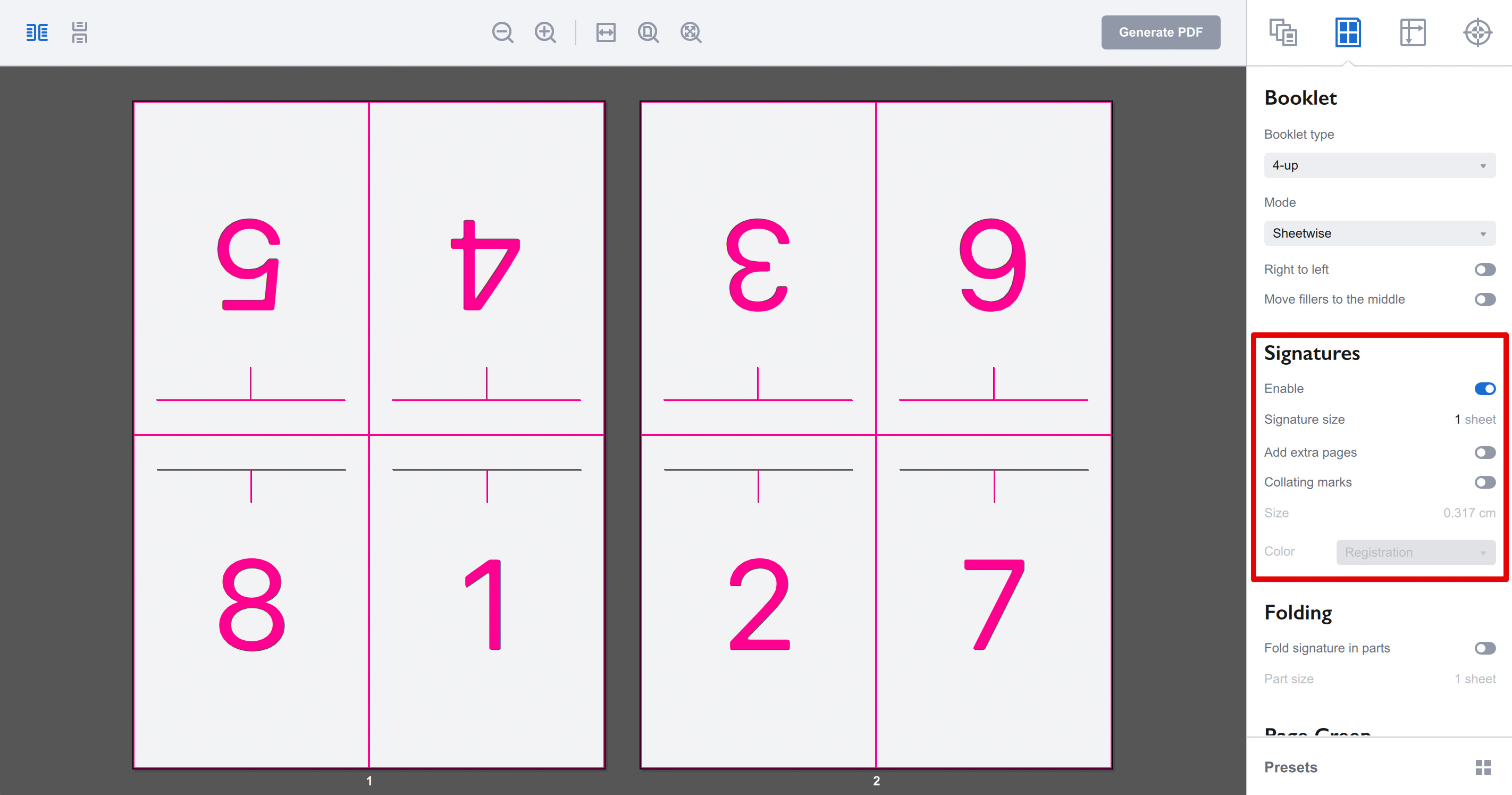This screenshot has height=795, width=1512.
Task: Open the Mode Sheetwise dropdown
Action: click(x=1379, y=233)
